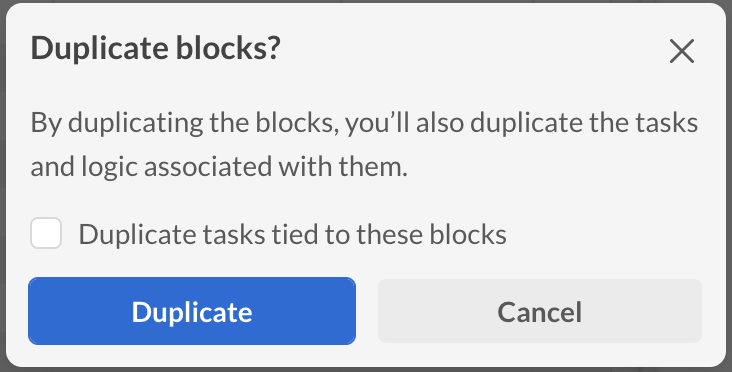Viewport: 732px width, 372px height.
Task: Click the "Duplicate blocks?" dialog title
Action: [x=155, y=48]
